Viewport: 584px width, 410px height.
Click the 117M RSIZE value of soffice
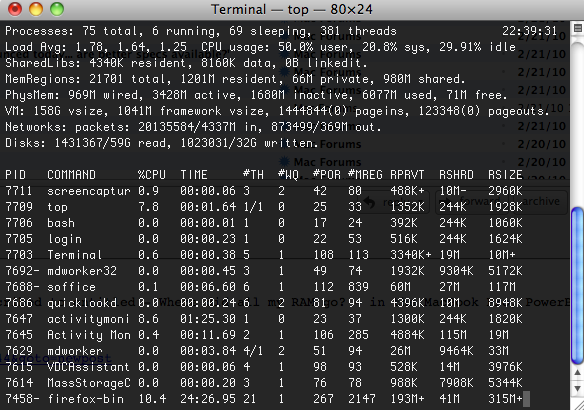coord(502,287)
